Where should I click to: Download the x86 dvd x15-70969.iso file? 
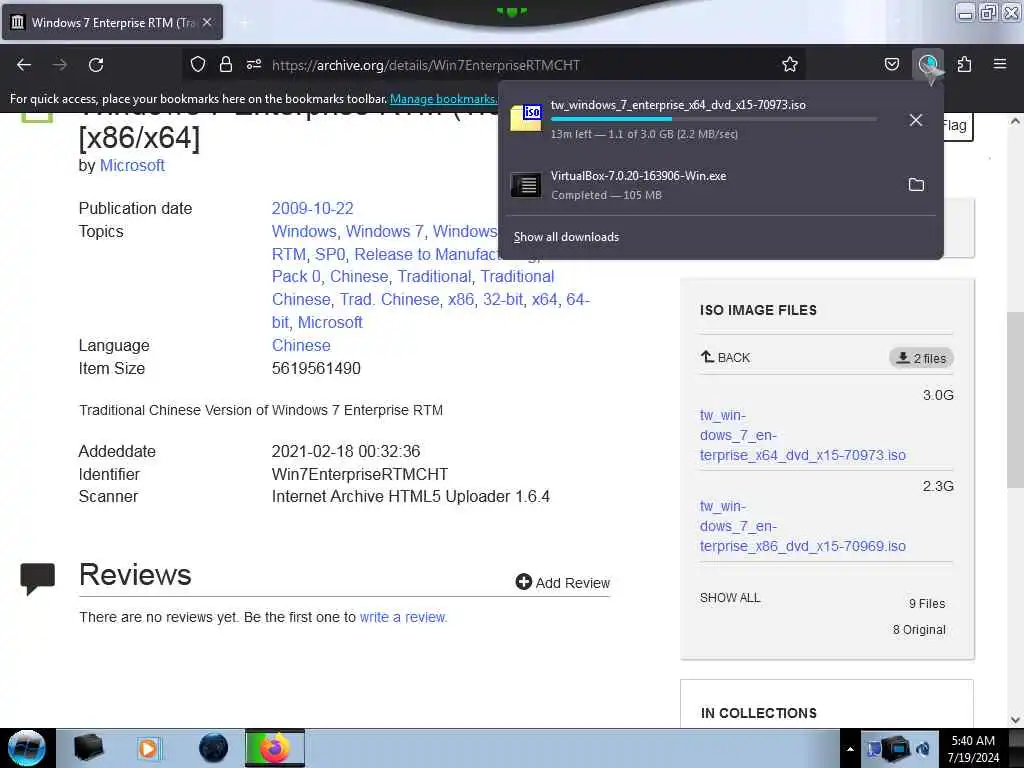[803, 526]
